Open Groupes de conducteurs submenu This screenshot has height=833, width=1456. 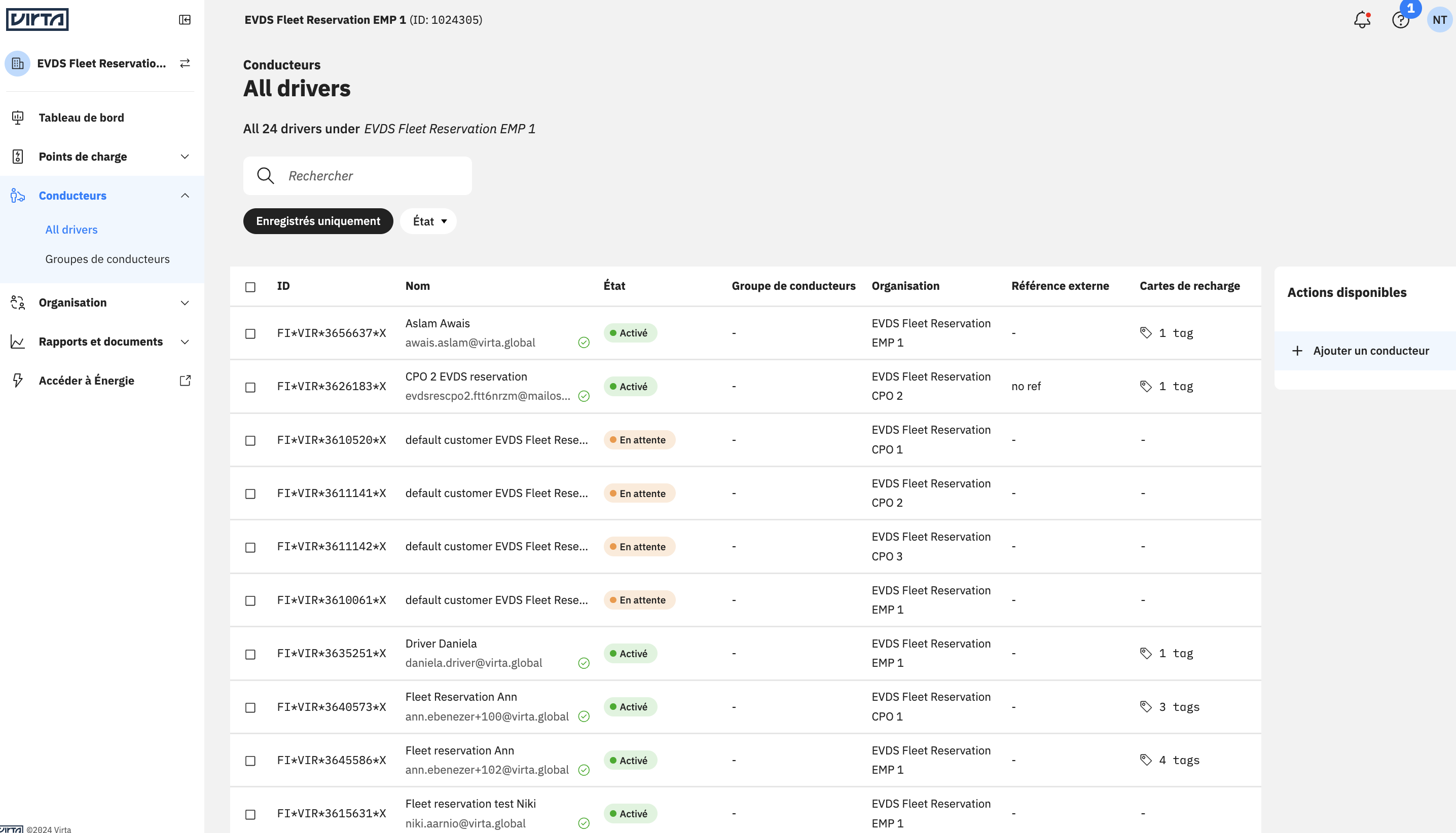pos(107,259)
